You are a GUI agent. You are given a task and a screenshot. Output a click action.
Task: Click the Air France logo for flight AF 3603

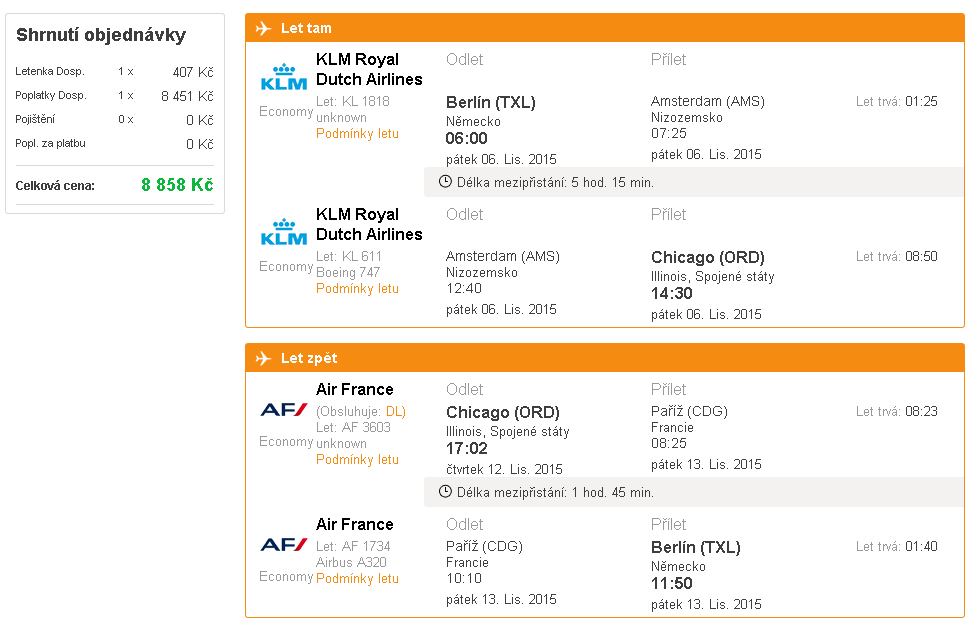click(x=283, y=409)
